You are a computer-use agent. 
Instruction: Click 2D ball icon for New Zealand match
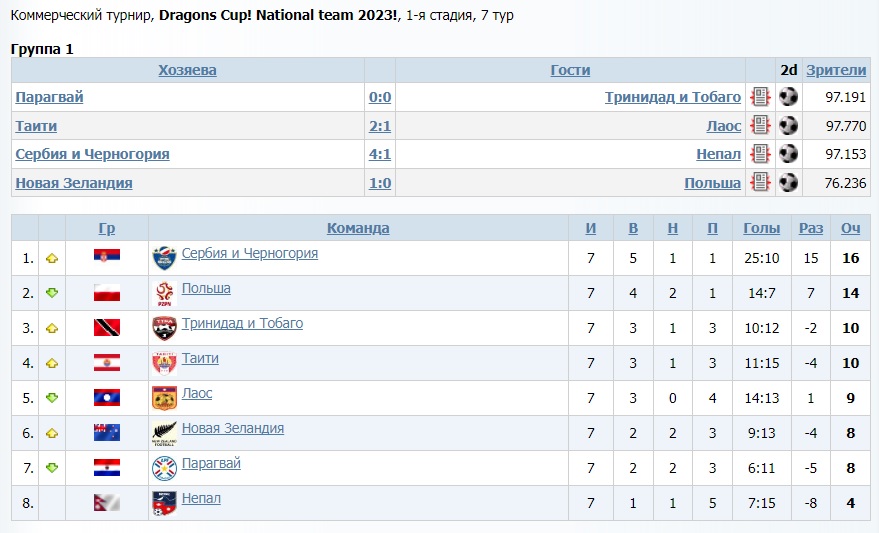click(789, 183)
